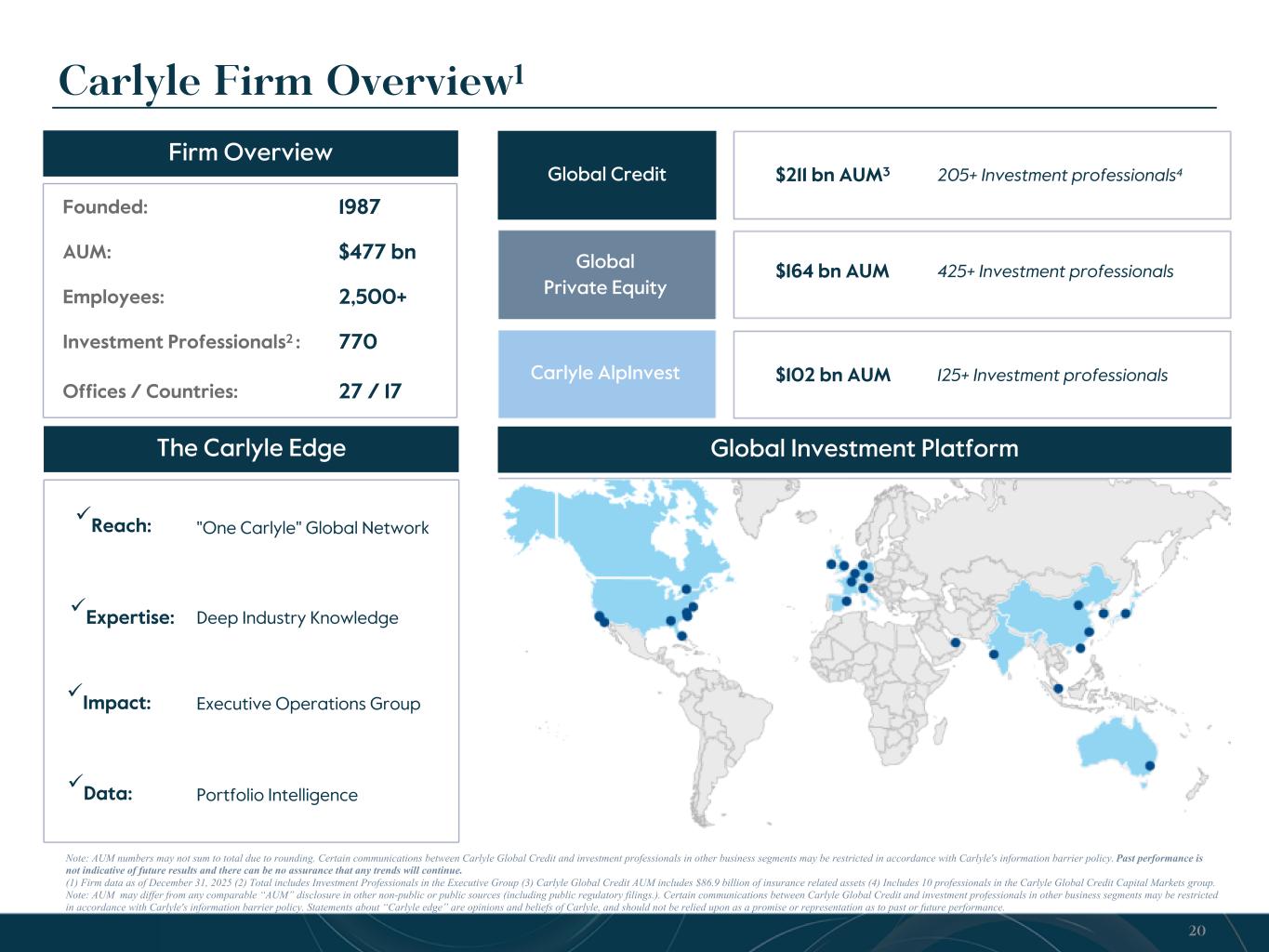Click the $164 bn AUM figure
Viewport: 1269px width, 952px height.
tap(832, 271)
